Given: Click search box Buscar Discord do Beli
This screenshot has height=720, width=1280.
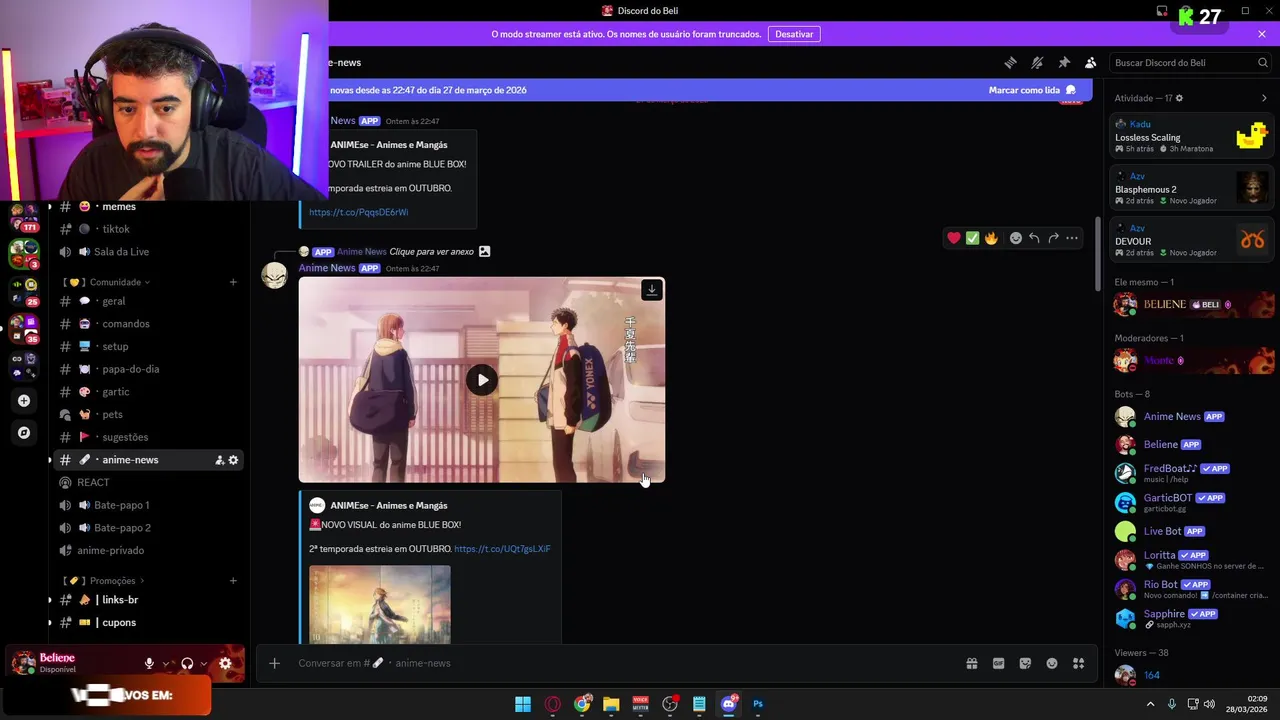Looking at the screenshot, I should pos(1191,63).
